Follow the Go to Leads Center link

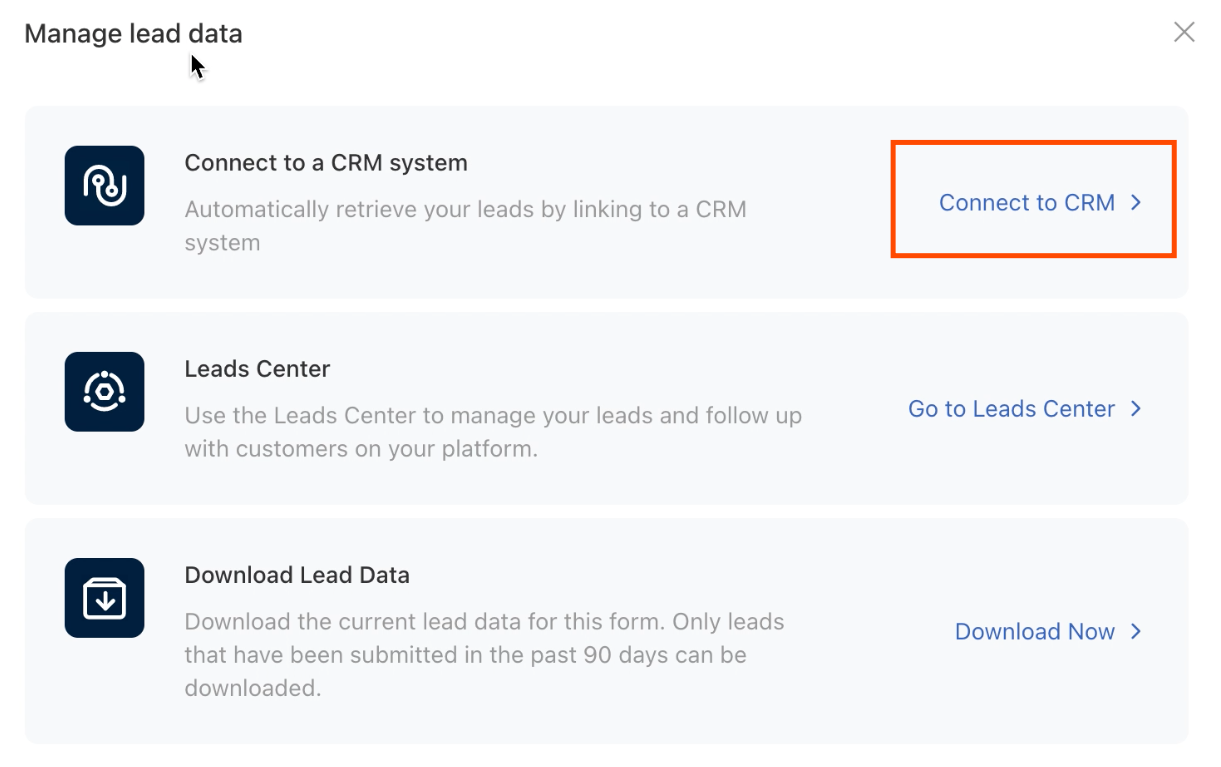pos(1011,409)
